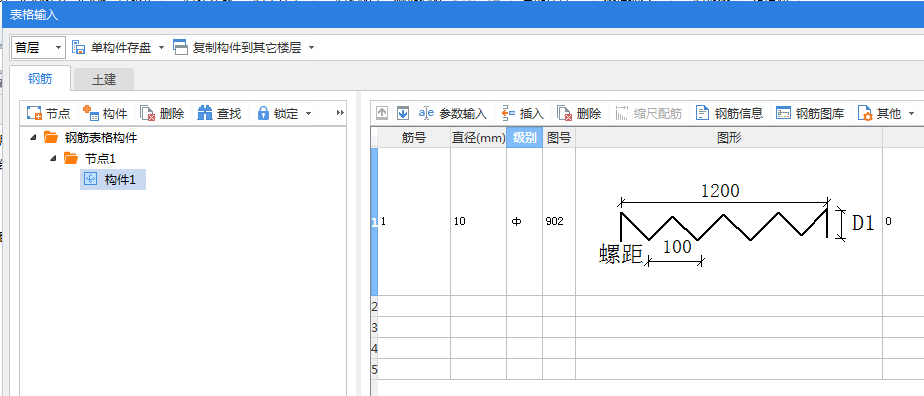The image size is (924, 396).
Task: Expand the 锁定 dropdown arrow
Action: (x=309, y=113)
